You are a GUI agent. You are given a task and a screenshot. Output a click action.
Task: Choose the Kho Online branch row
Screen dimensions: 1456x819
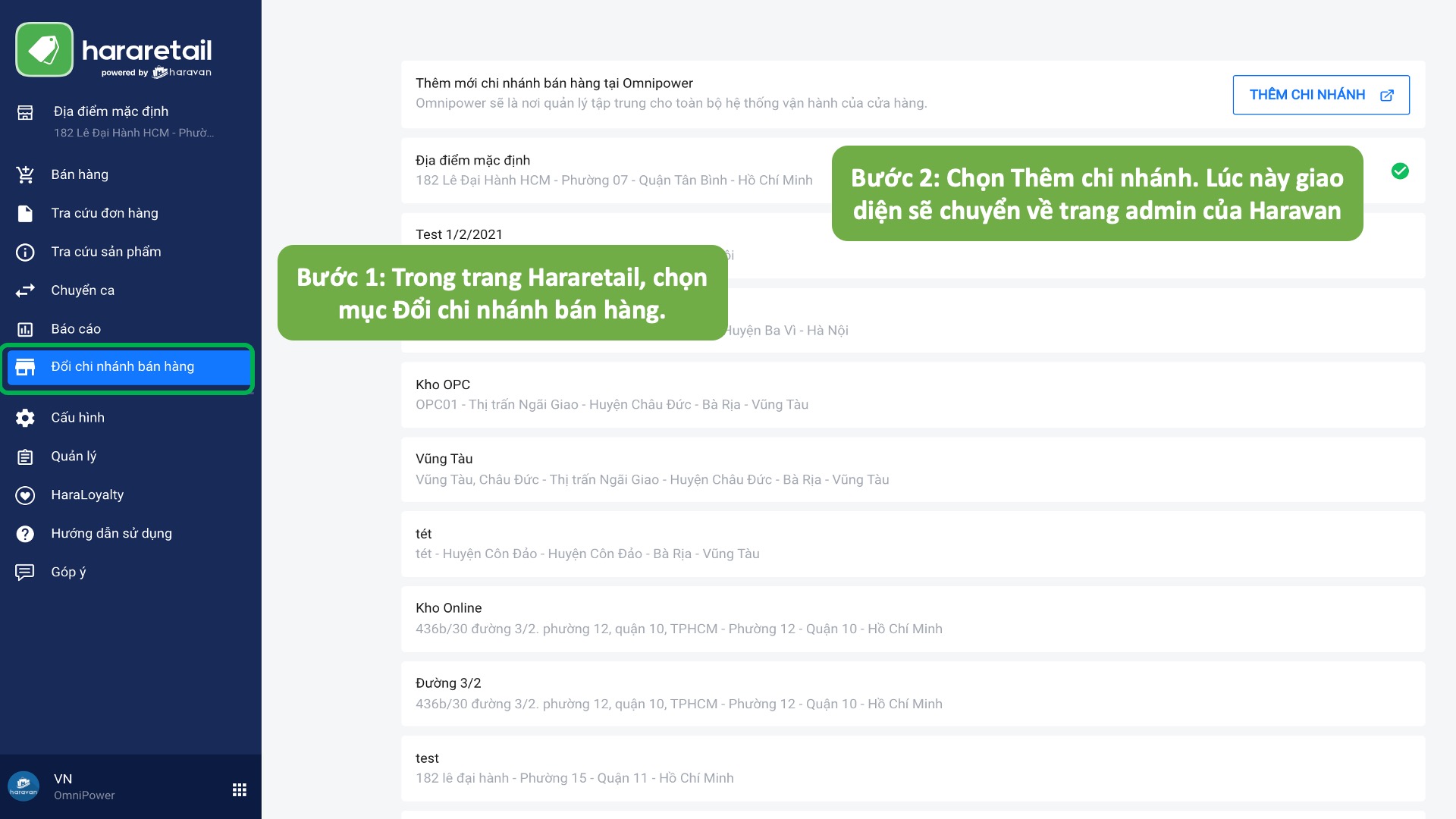point(913,618)
